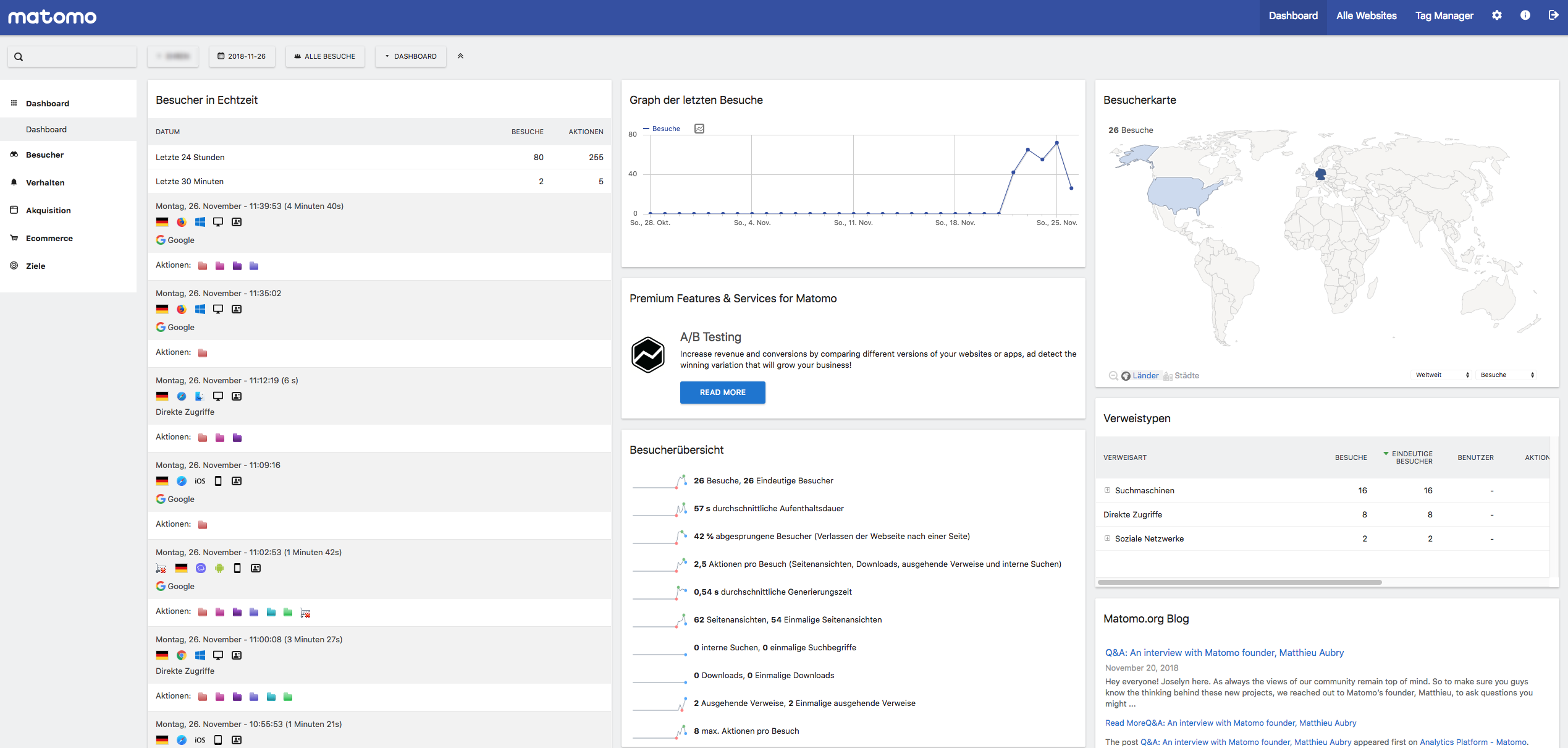Viewport: 1568px width, 748px height.
Task: Click the Matomo logo
Action: (53, 17)
